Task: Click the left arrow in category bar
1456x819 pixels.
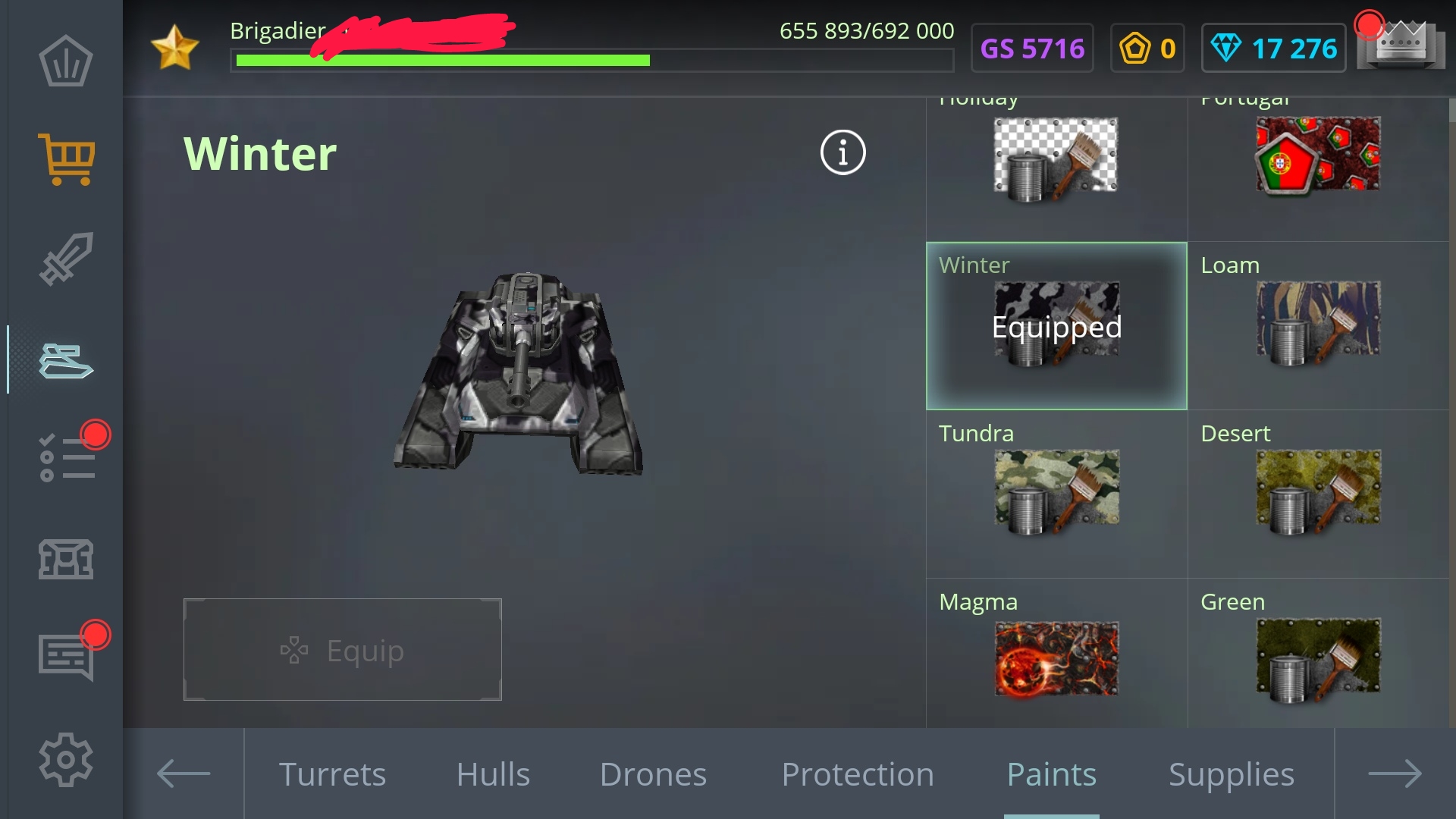Action: tap(184, 773)
